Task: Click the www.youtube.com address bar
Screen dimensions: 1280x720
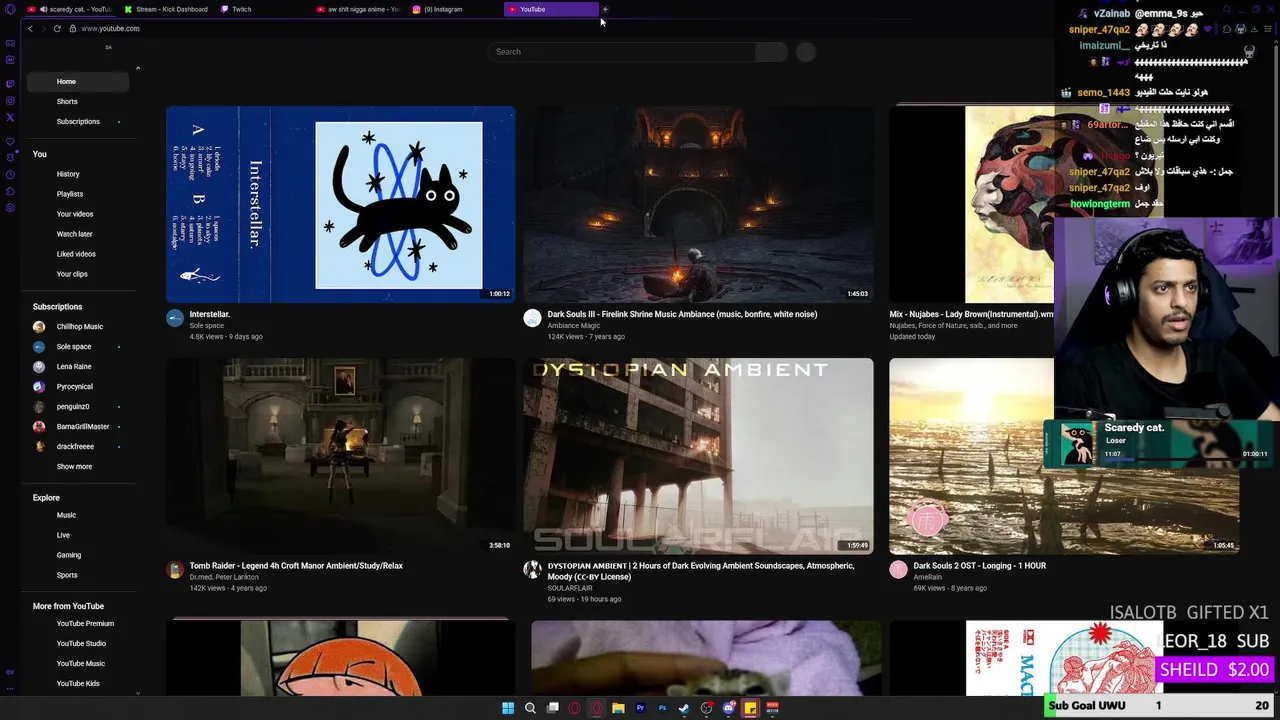Action: tap(110, 28)
